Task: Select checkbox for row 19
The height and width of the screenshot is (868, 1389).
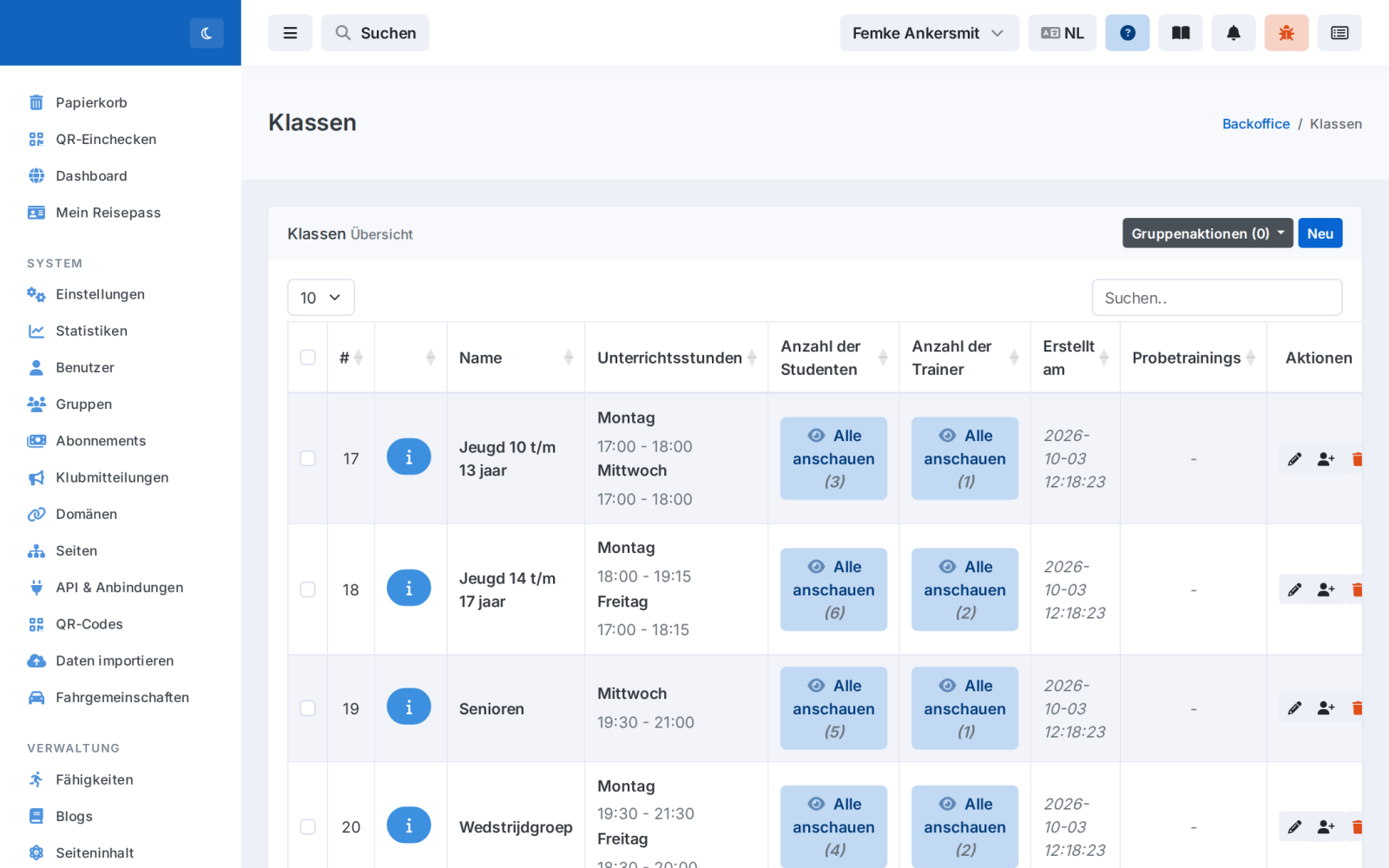Action: point(307,708)
